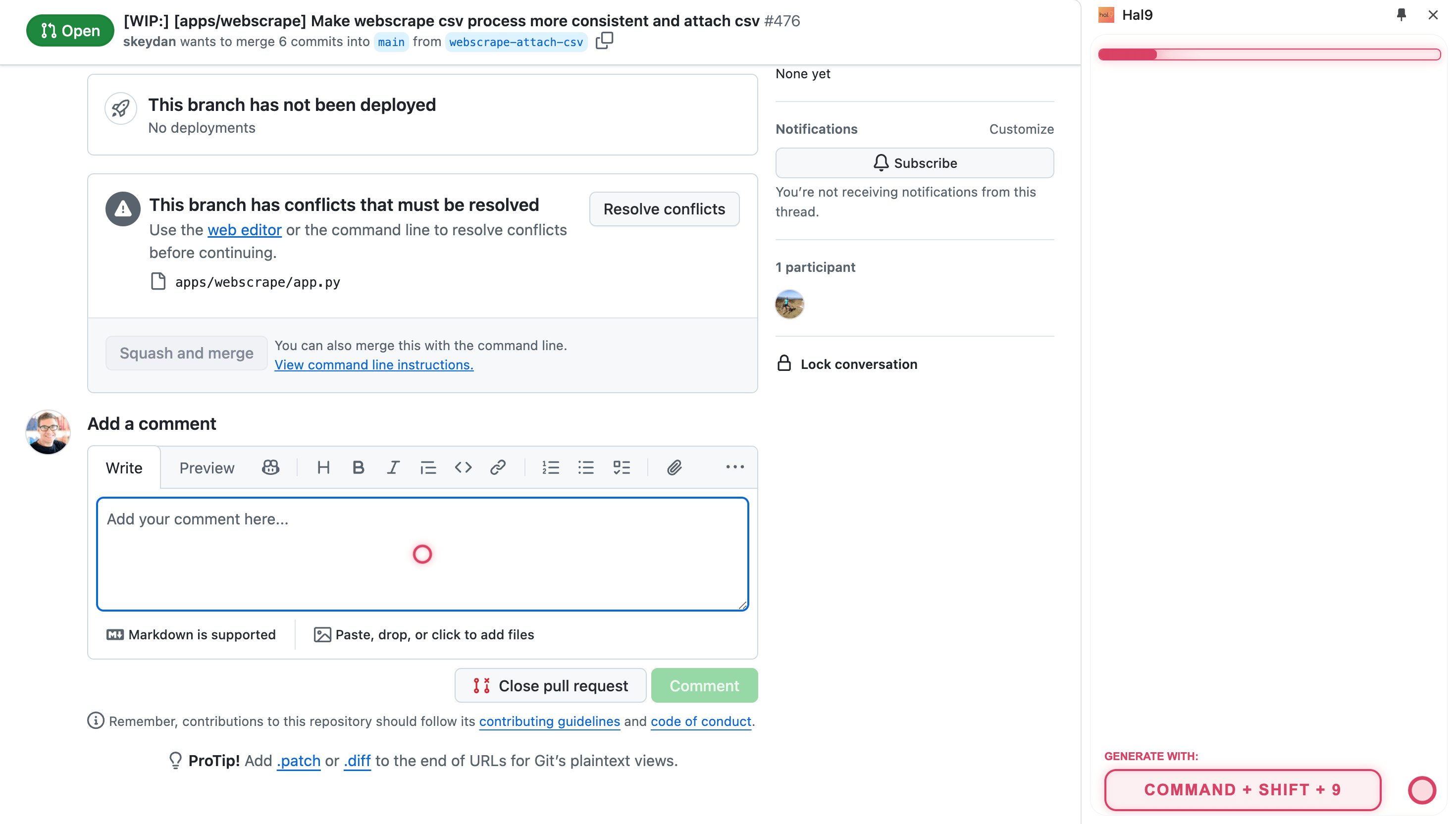Click the Bold formatting icon

point(358,467)
